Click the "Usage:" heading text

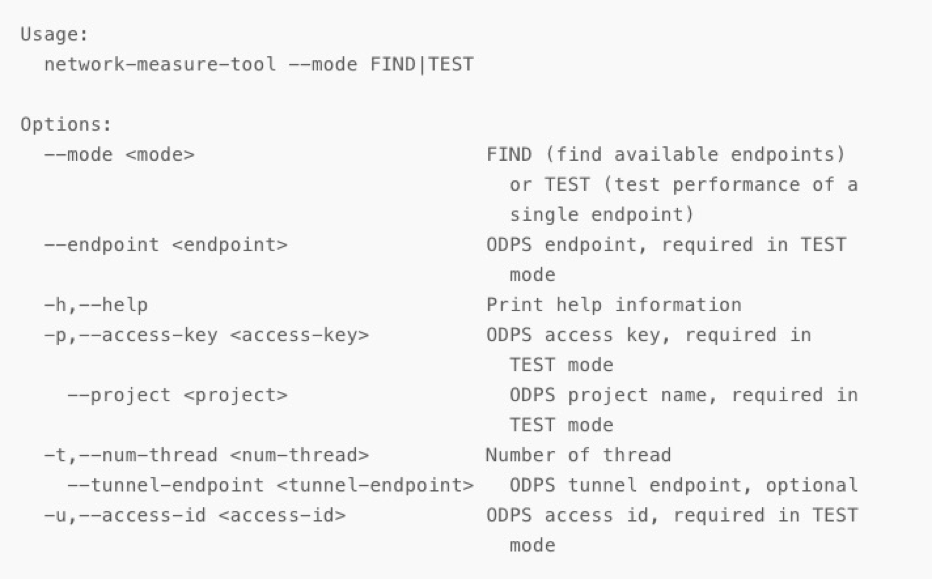pos(54,34)
